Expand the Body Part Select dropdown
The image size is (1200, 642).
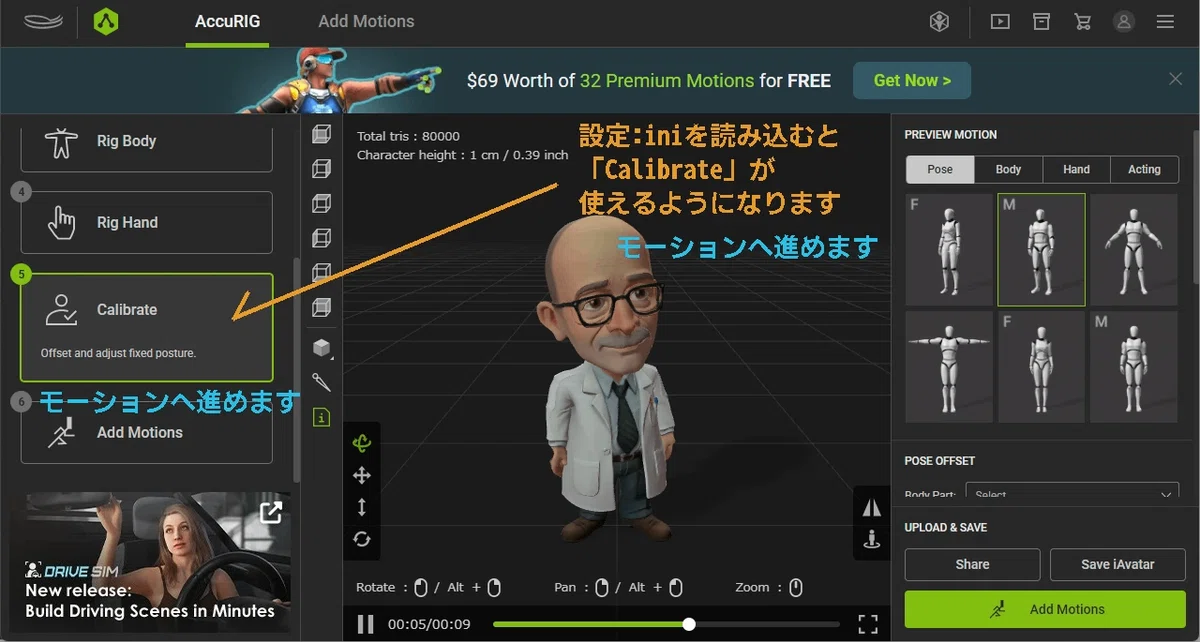click(1072, 492)
